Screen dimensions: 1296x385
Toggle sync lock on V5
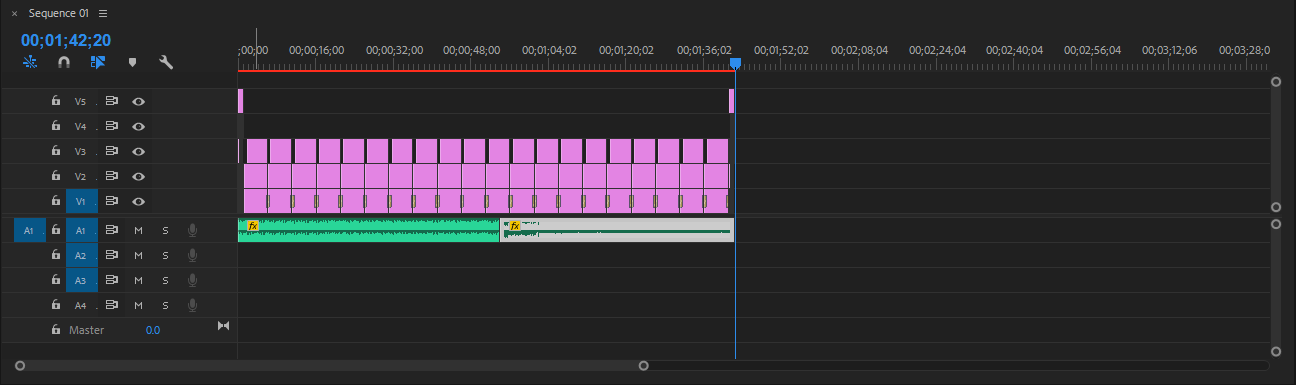point(112,101)
